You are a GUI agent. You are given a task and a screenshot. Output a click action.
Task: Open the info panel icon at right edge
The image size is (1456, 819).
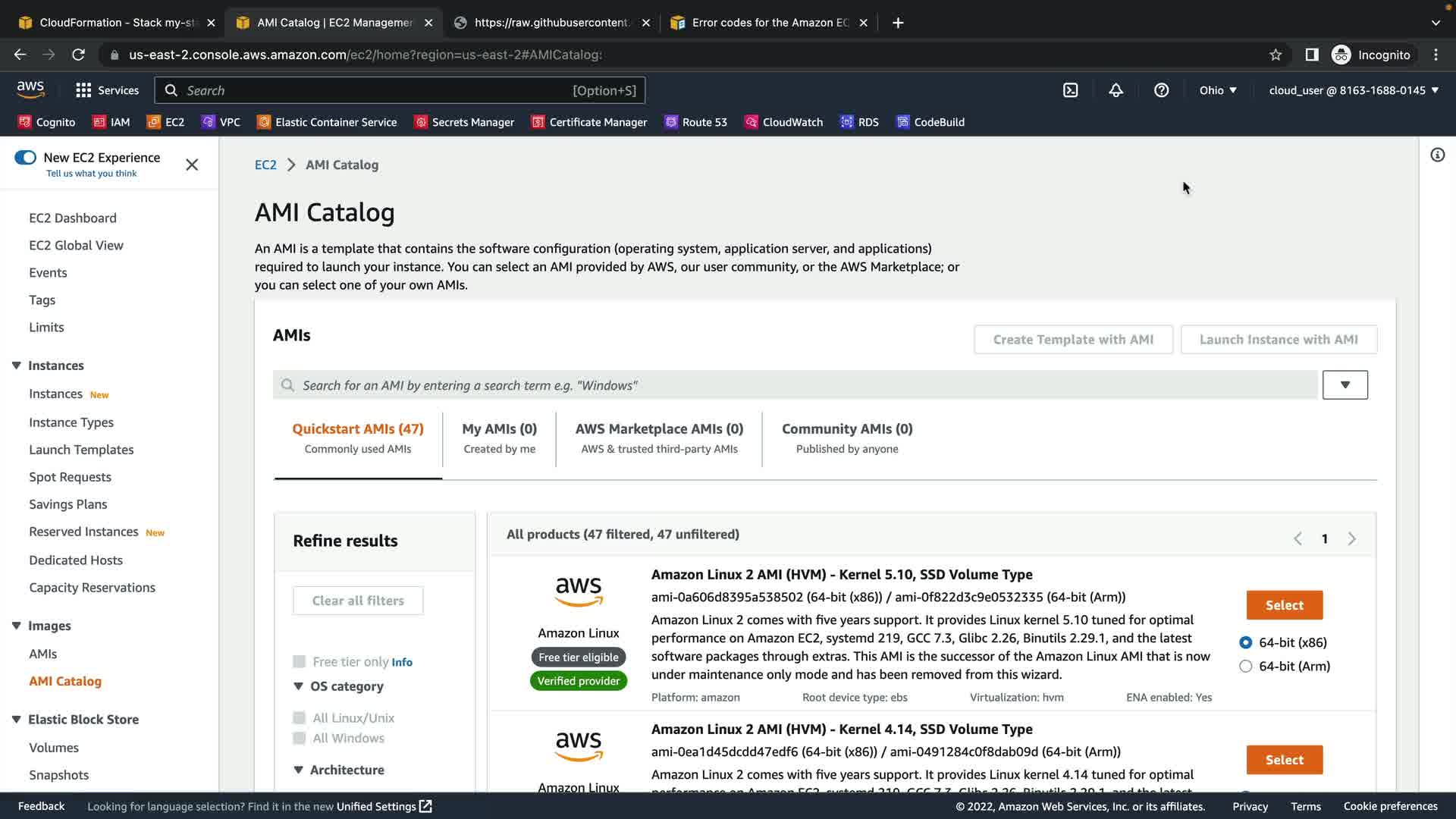[x=1437, y=155]
